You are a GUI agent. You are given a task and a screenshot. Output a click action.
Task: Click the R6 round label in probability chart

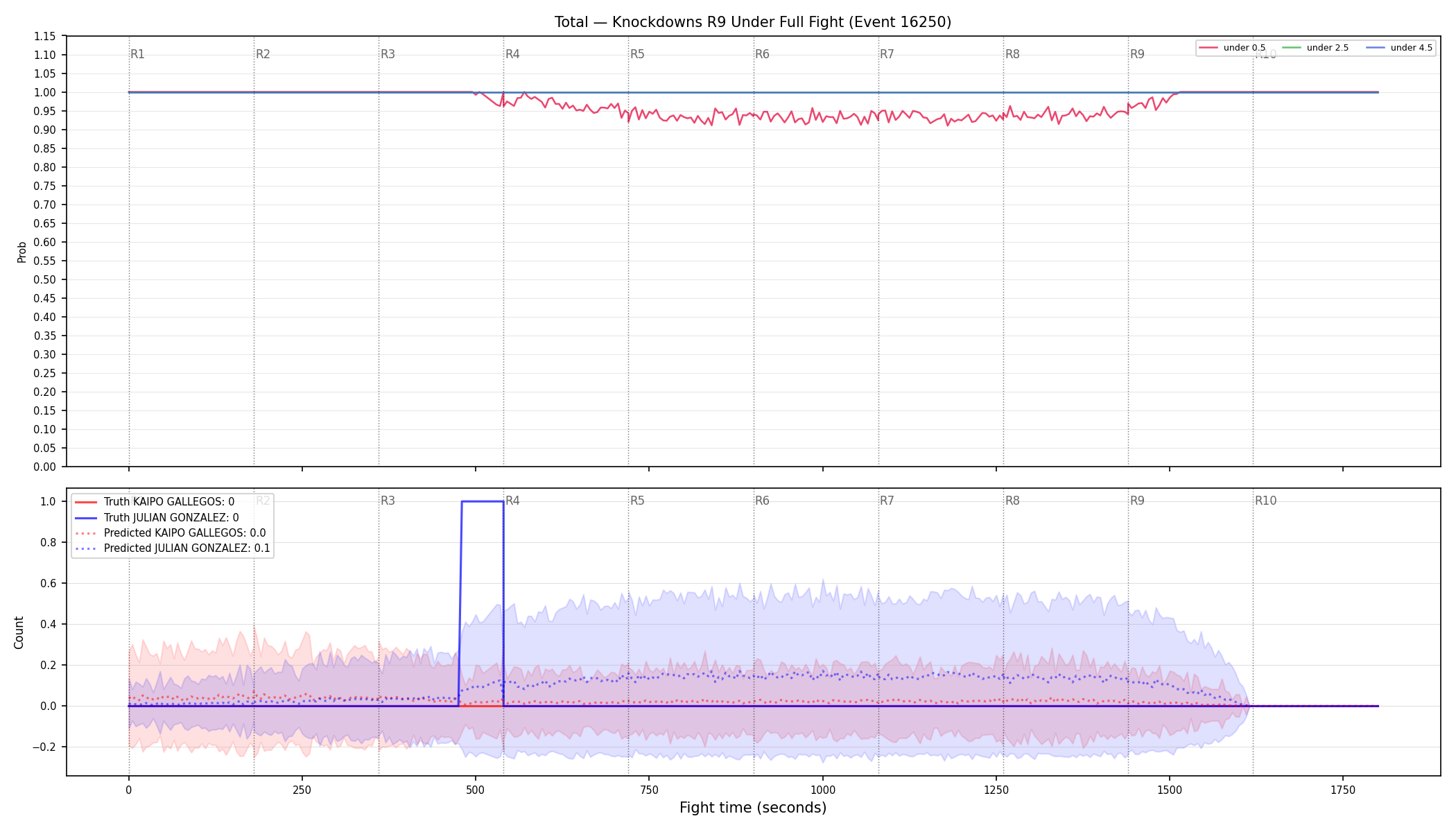coord(762,54)
